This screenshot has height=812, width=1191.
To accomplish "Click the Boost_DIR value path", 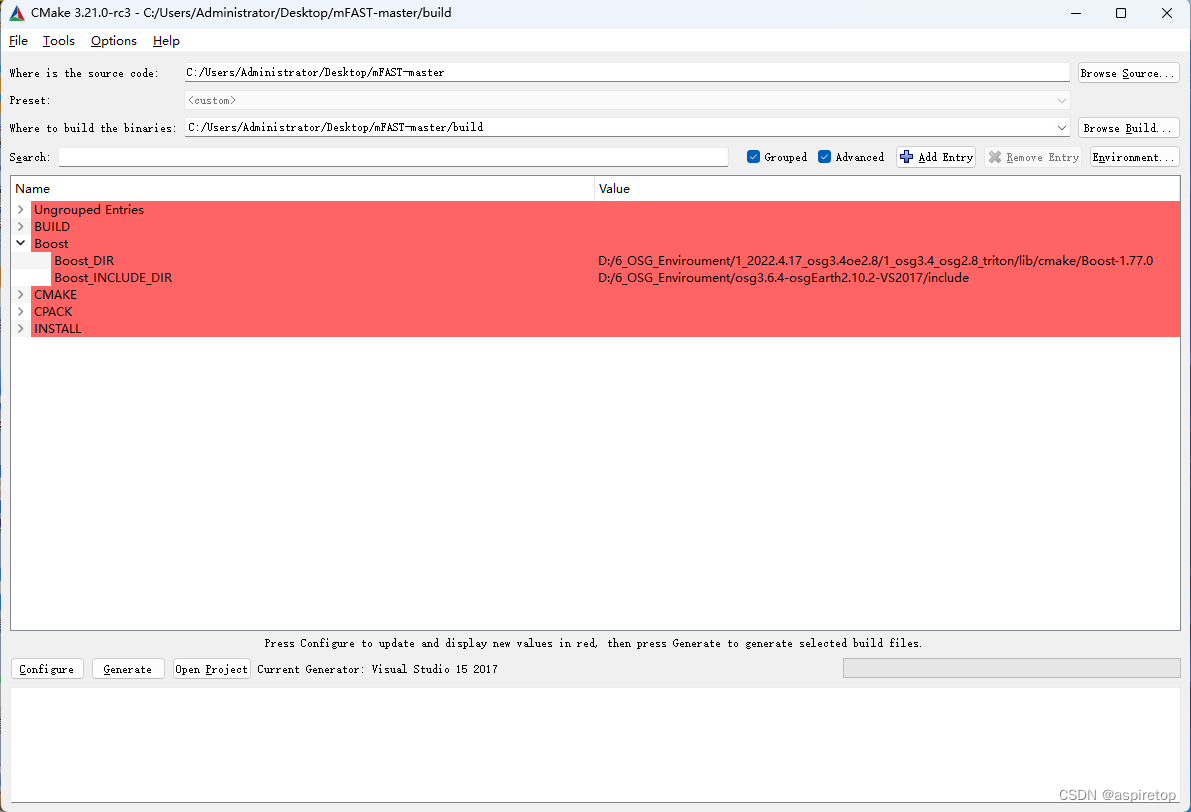I will [x=875, y=261].
